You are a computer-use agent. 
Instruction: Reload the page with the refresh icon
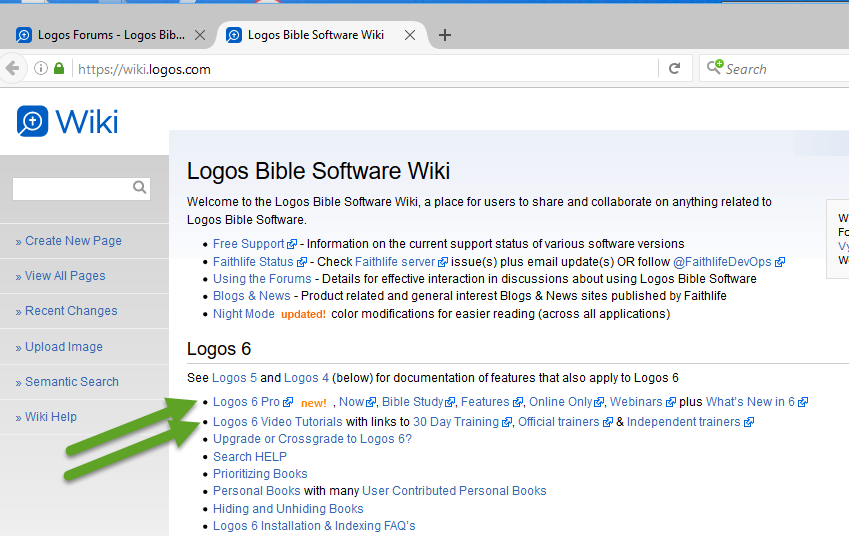coord(674,68)
